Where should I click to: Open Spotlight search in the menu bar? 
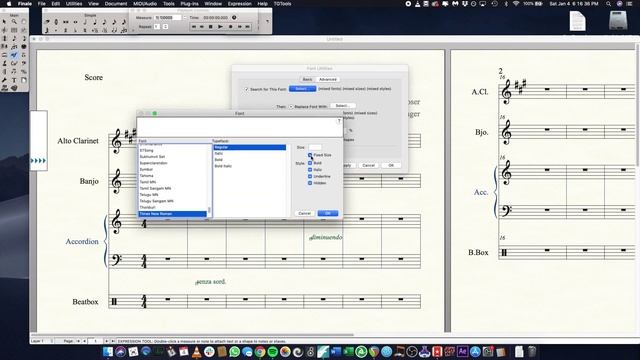coord(609,4)
